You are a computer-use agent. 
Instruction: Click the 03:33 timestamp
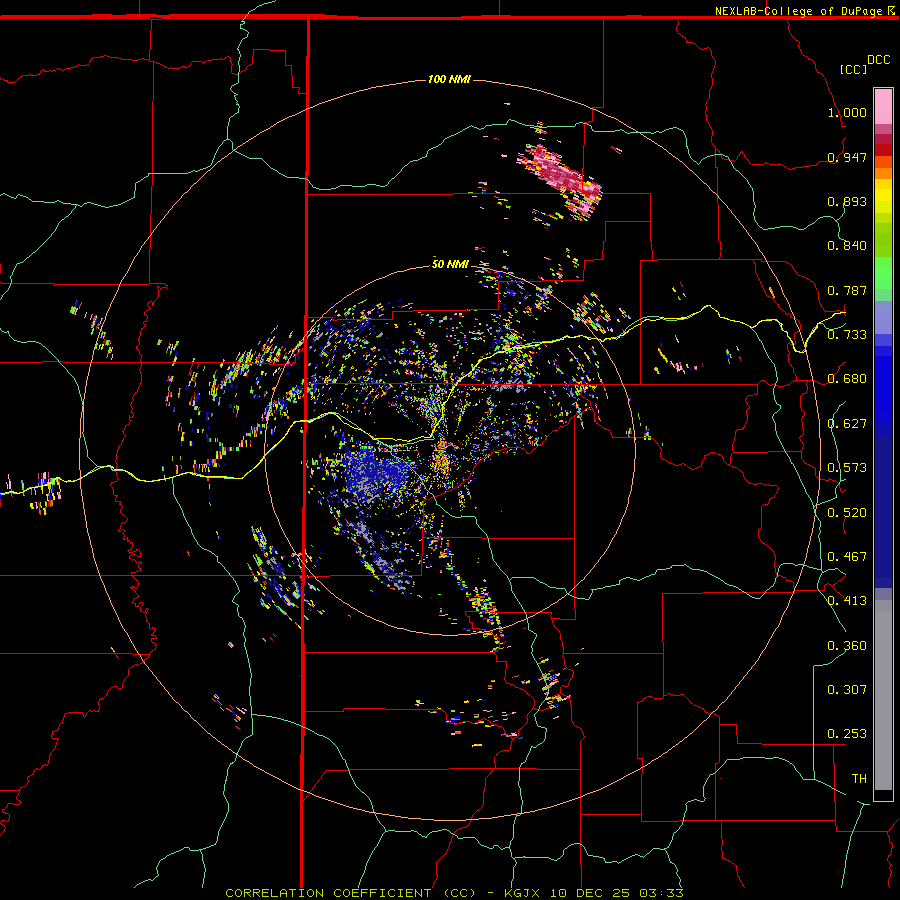click(662, 893)
